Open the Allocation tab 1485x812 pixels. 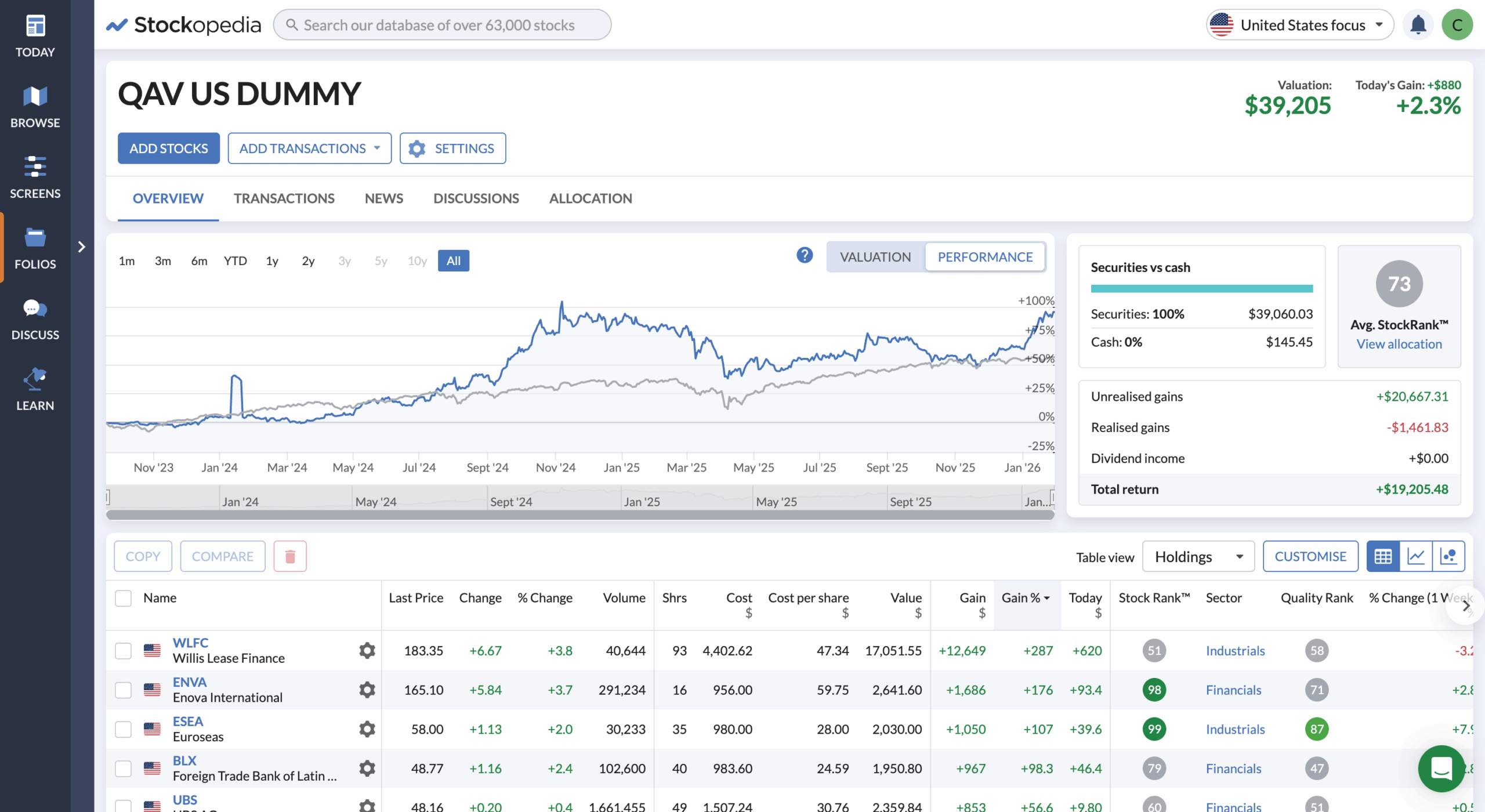591,198
